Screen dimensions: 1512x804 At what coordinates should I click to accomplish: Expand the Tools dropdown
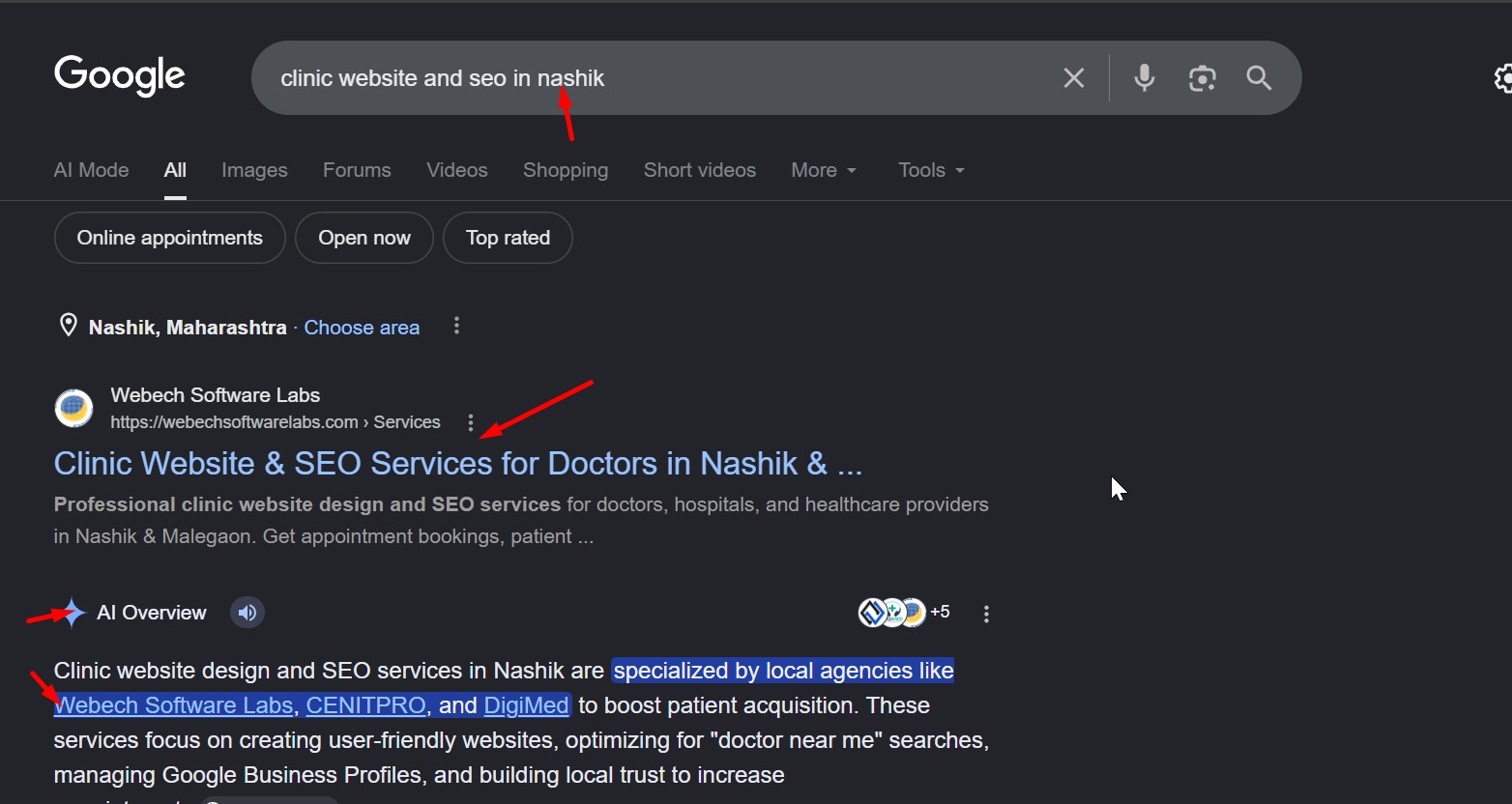(931, 170)
